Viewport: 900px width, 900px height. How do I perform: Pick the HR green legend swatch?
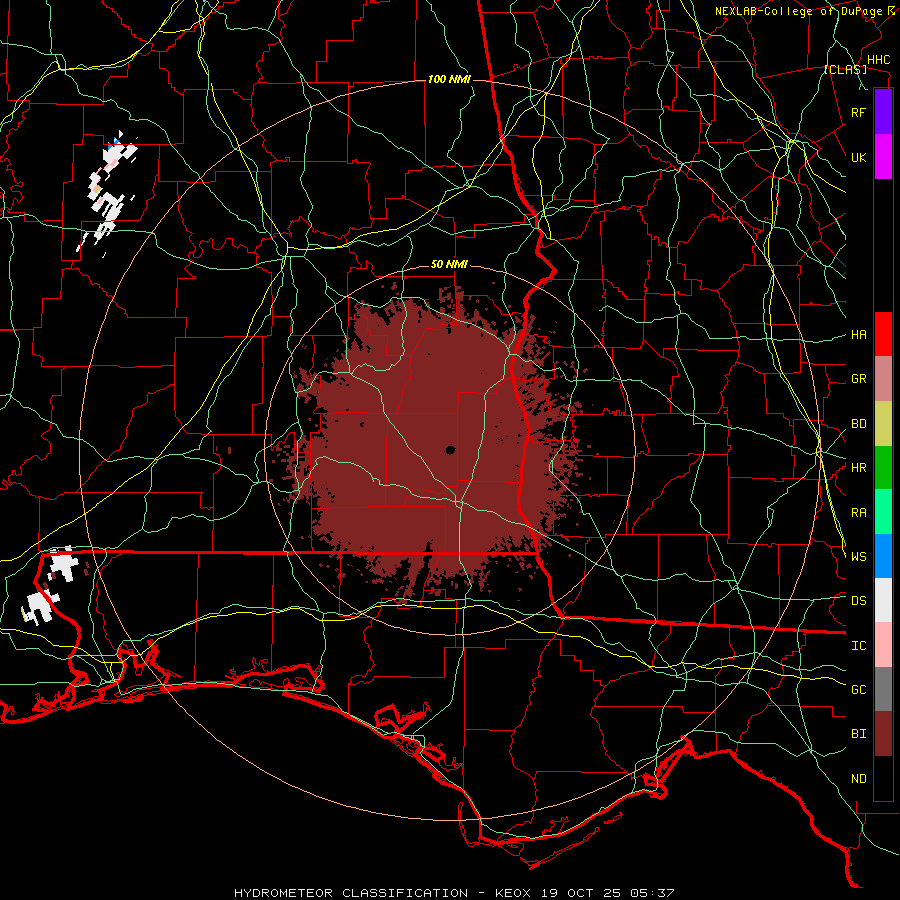pyautogui.click(x=883, y=468)
